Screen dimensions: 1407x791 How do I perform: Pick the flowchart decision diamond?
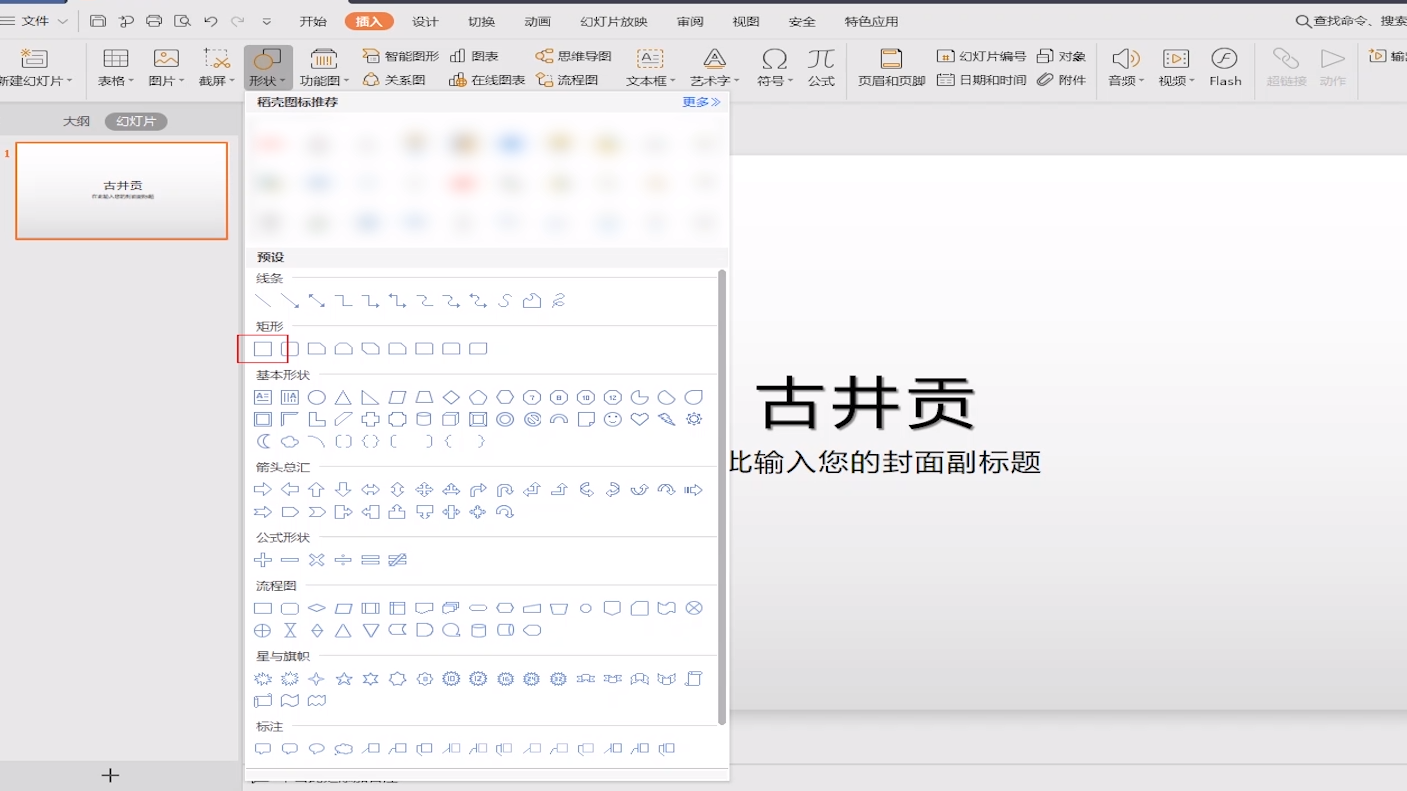point(317,608)
